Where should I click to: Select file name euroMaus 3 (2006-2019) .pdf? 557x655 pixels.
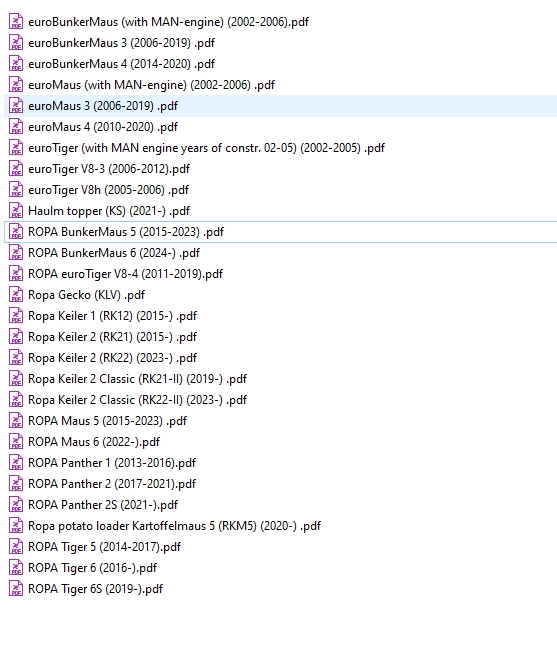point(103,106)
